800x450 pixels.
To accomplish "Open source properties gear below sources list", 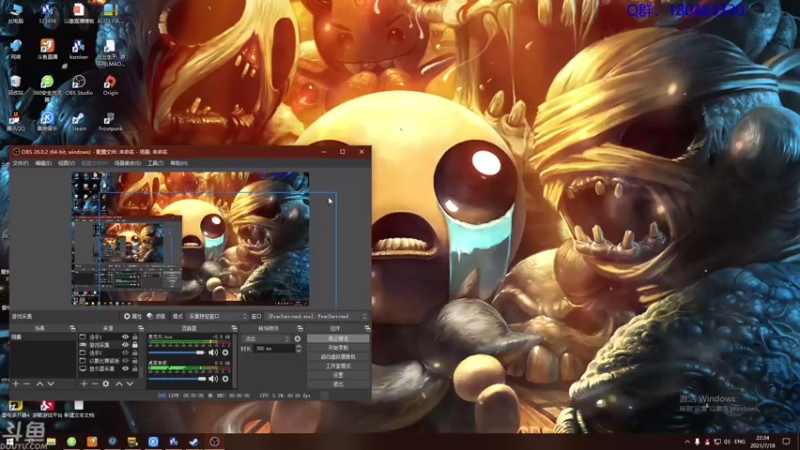I will point(106,384).
